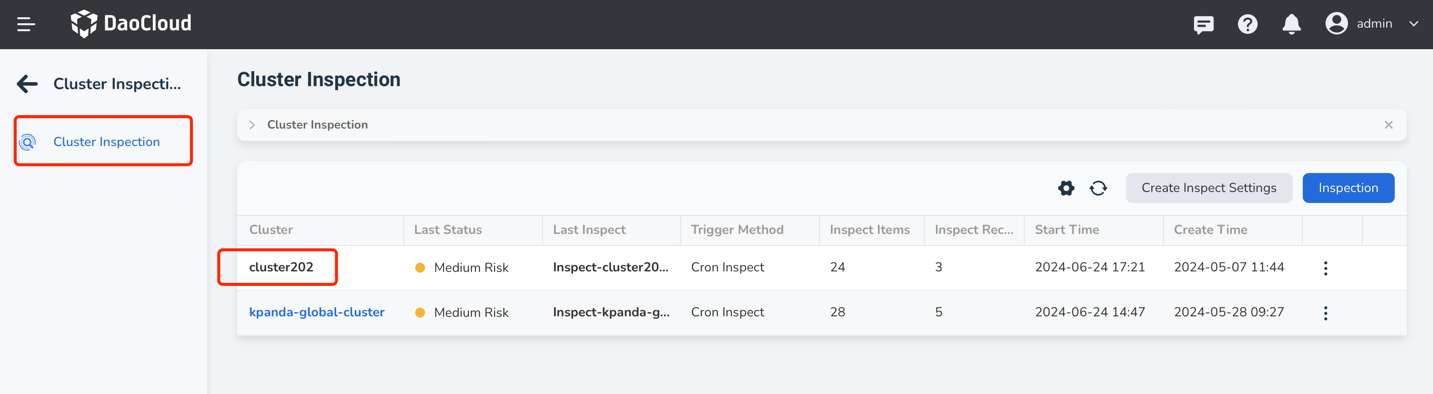
Task: Click the Create Inspect Settings button
Action: (x=1209, y=188)
